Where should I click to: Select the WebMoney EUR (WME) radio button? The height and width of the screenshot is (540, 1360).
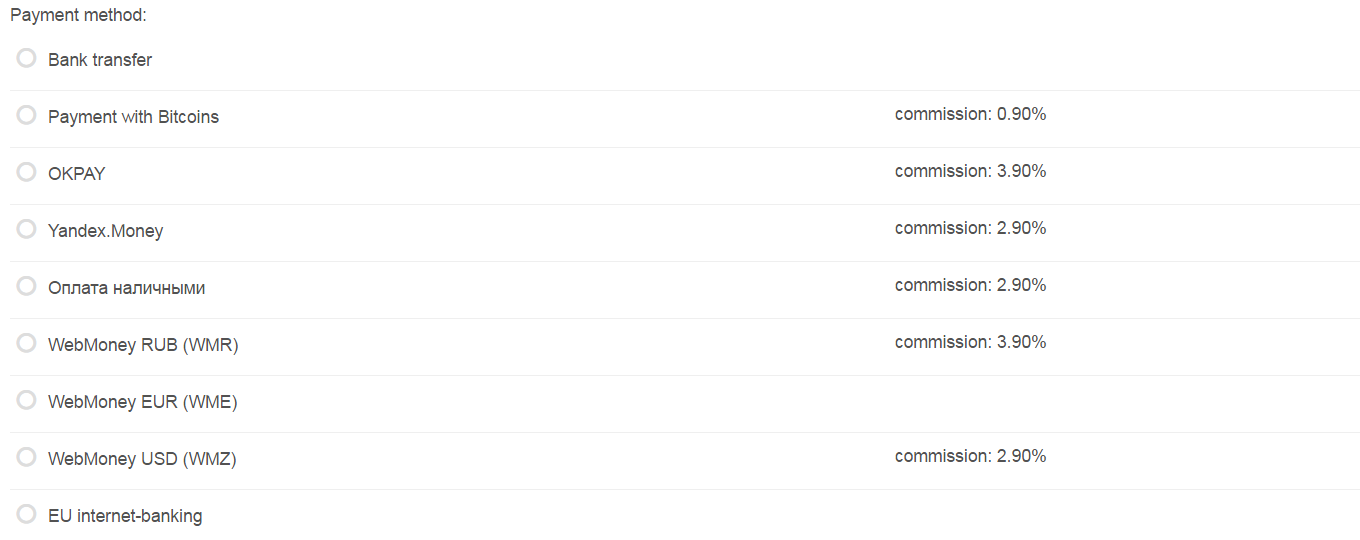(27, 400)
